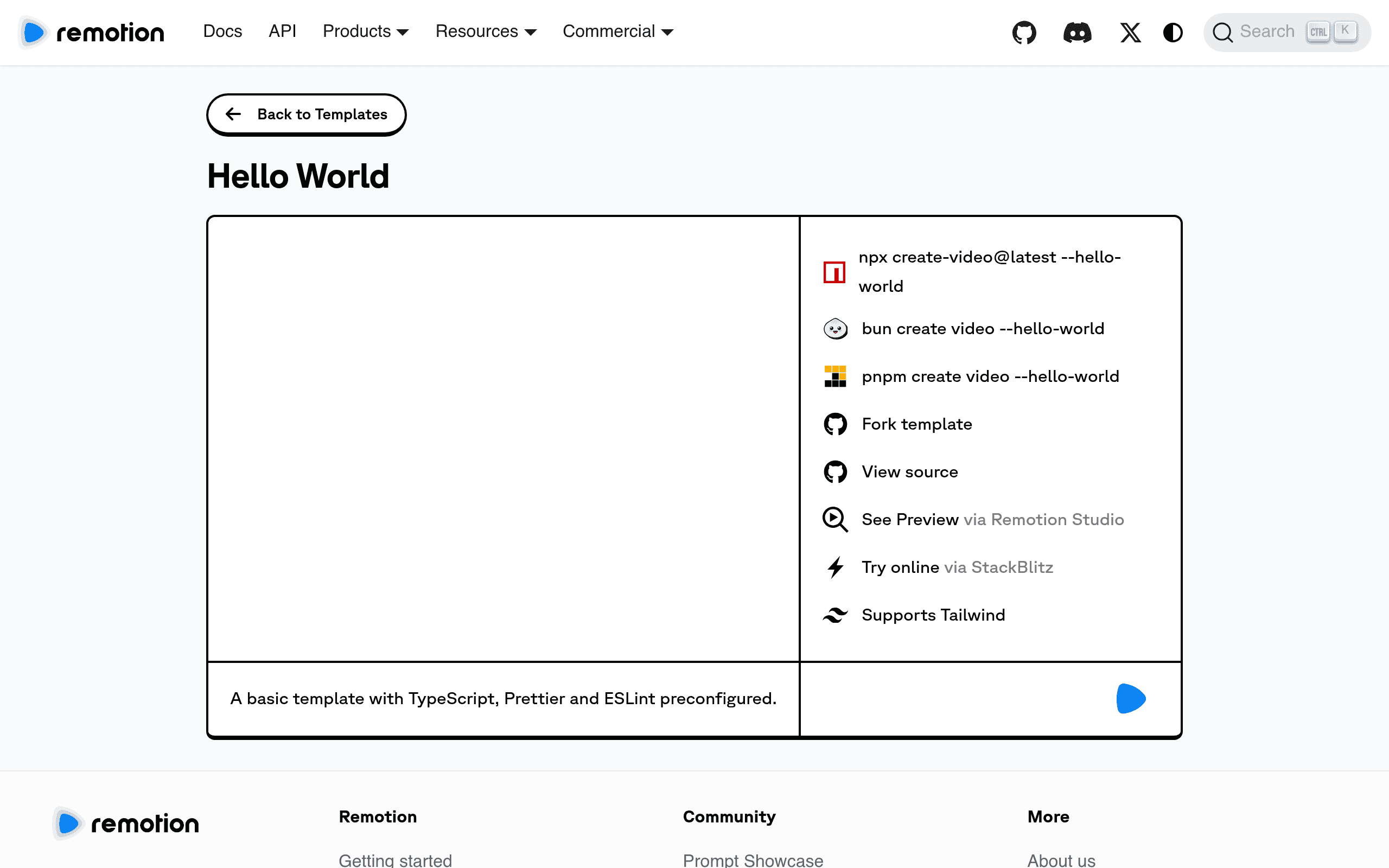The image size is (1389, 868).
Task: Click the Supports Tailwind entry
Action: point(933,615)
